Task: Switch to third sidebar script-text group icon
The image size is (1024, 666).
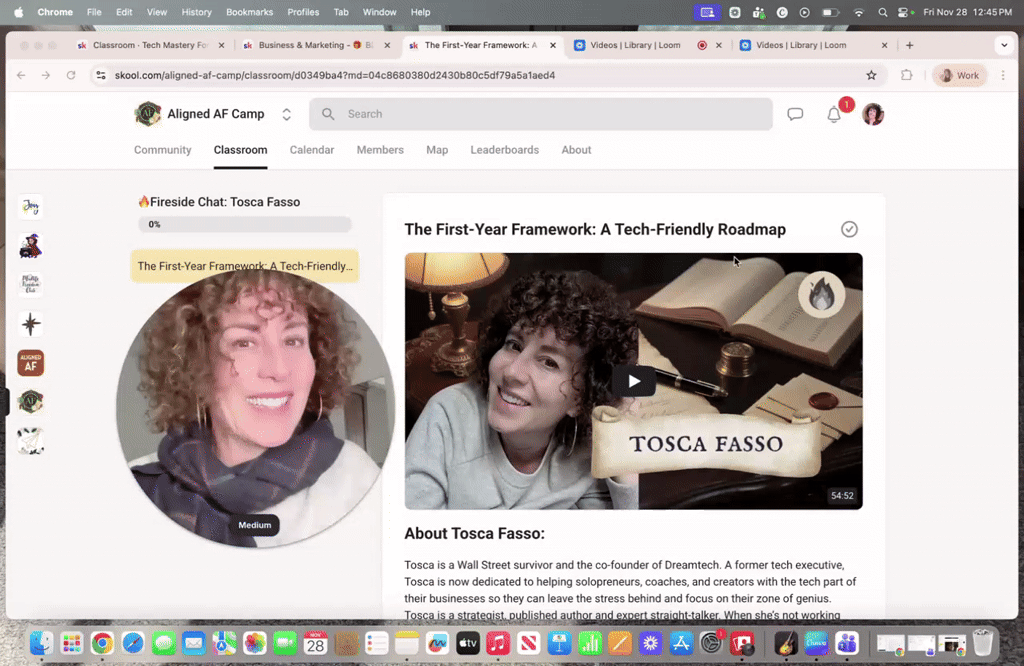Action: pos(31,285)
